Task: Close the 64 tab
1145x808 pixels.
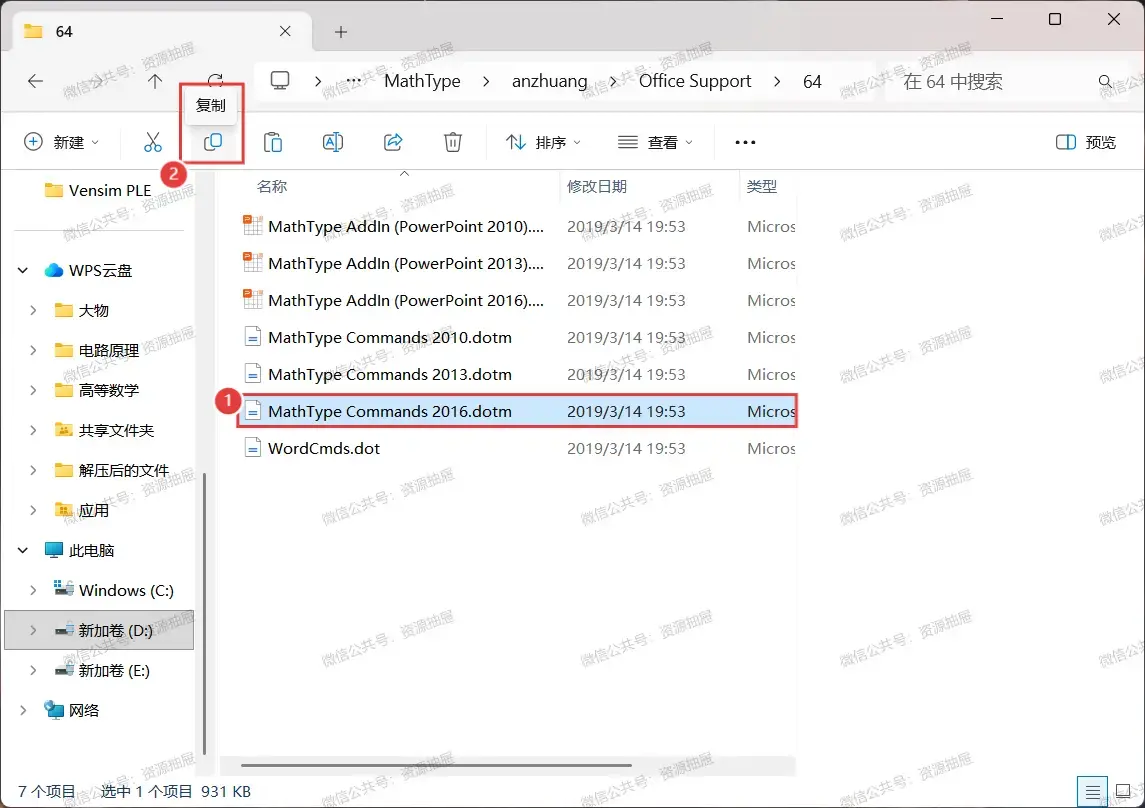Action: (x=285, y=31)
